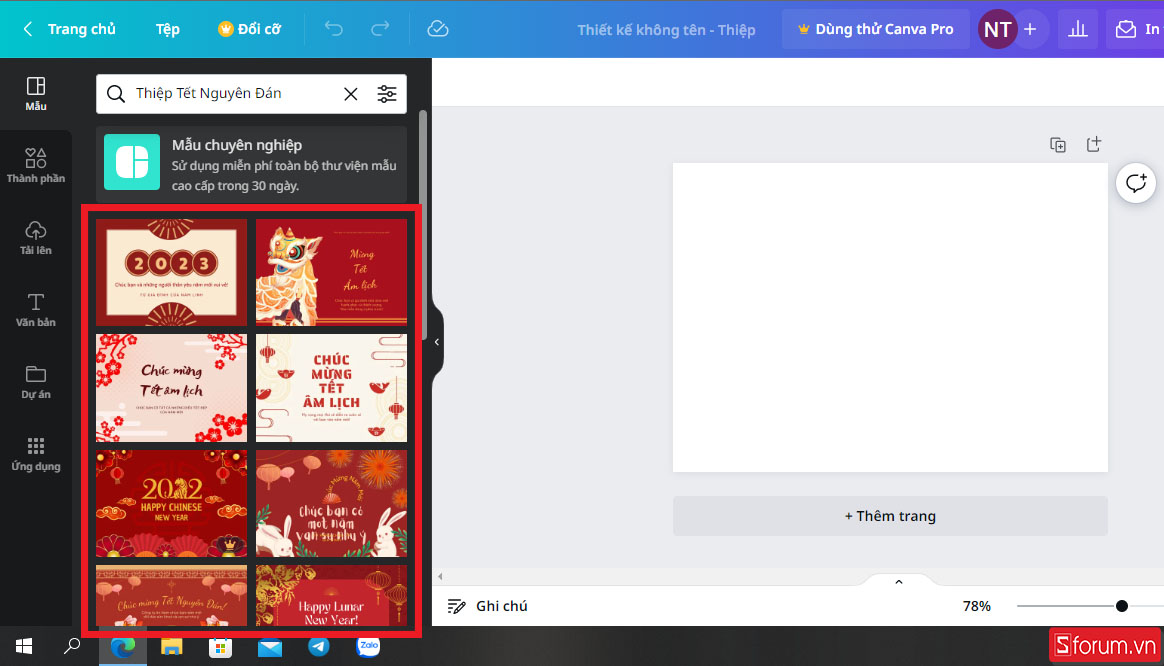Viewport: 1164px width, 666px height.
Task: Click the Dùng thử Canva Pro button
Action: click(x=874, y=29)
